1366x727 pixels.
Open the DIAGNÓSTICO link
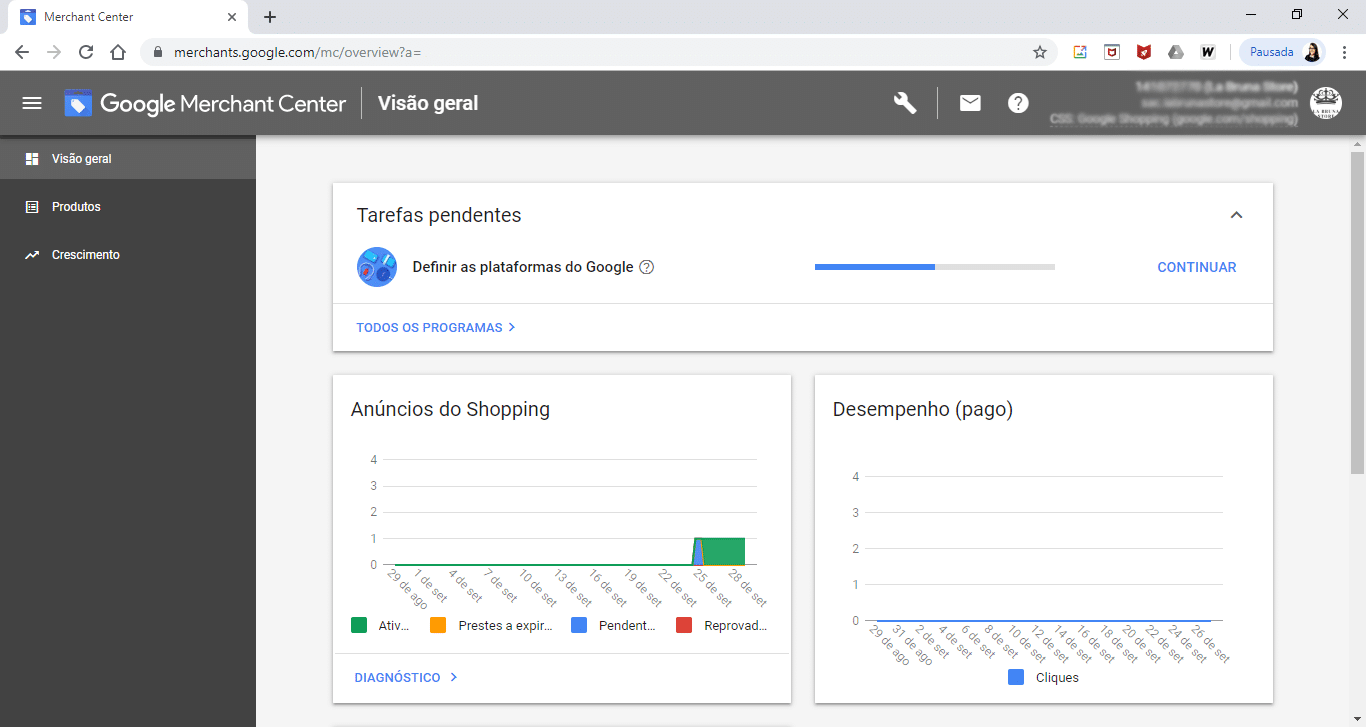click(x=406, y=677)
